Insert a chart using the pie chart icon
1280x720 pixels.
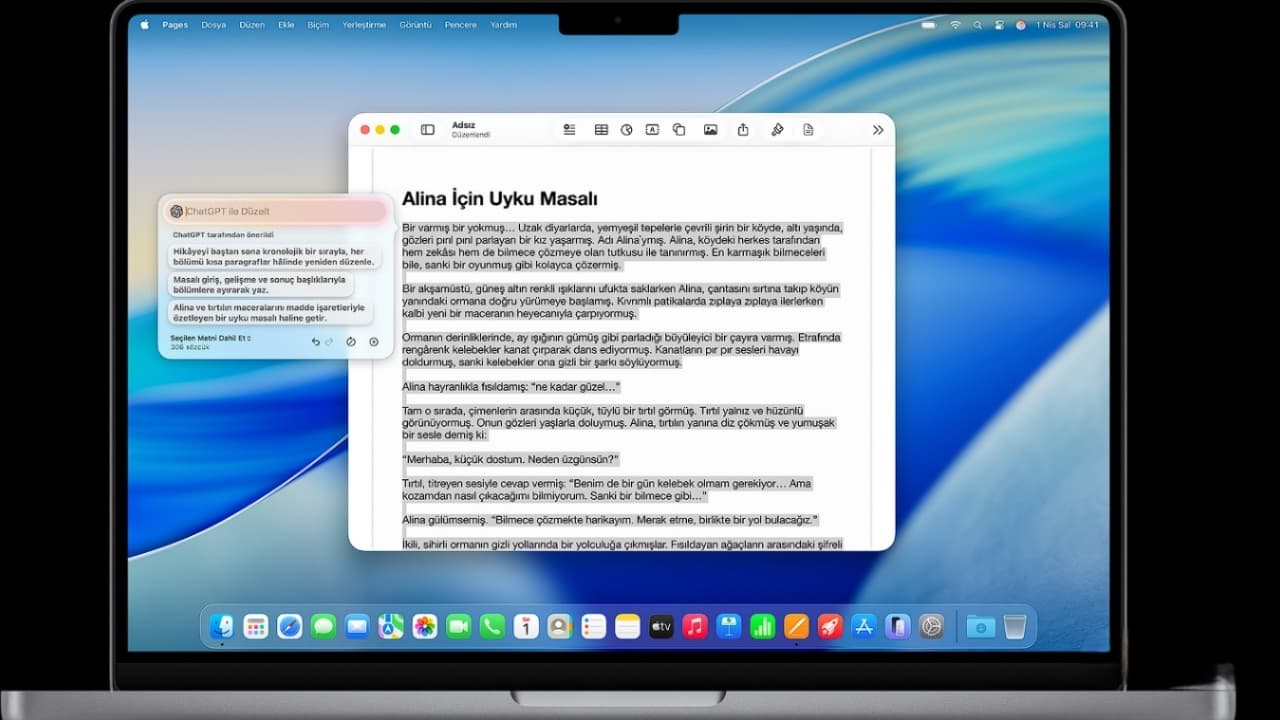coord(626,130)
